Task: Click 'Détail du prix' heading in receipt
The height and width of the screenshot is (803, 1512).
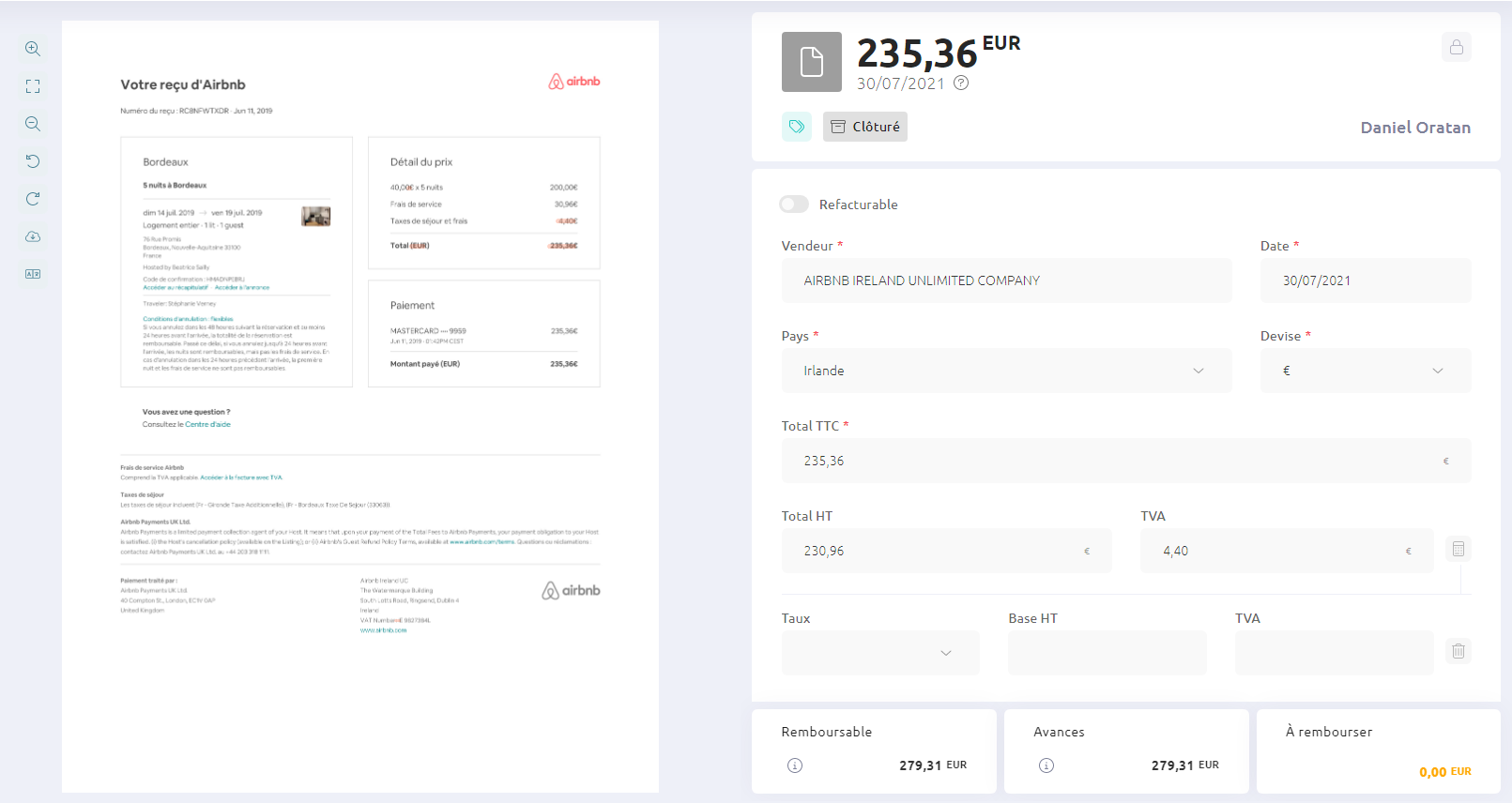Action: (421, 162)
